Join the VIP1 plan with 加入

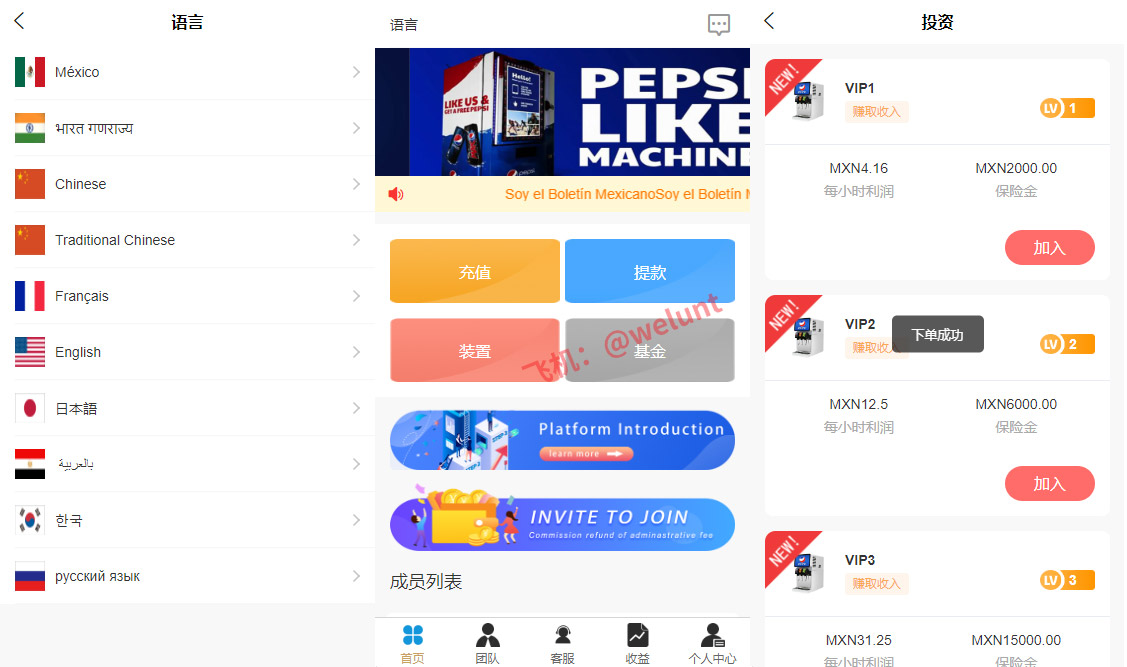pos(1049,248)
